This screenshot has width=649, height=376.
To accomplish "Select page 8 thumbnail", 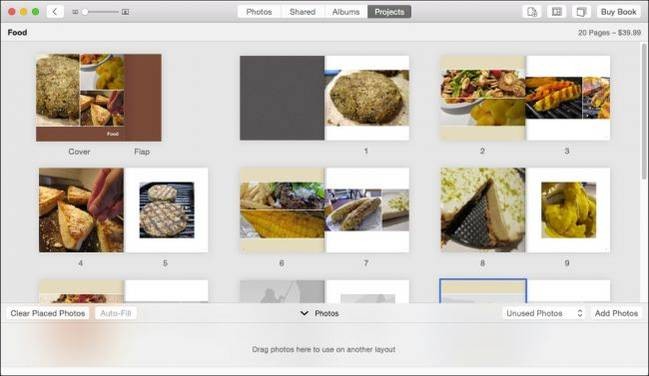I will coord(483,210).
